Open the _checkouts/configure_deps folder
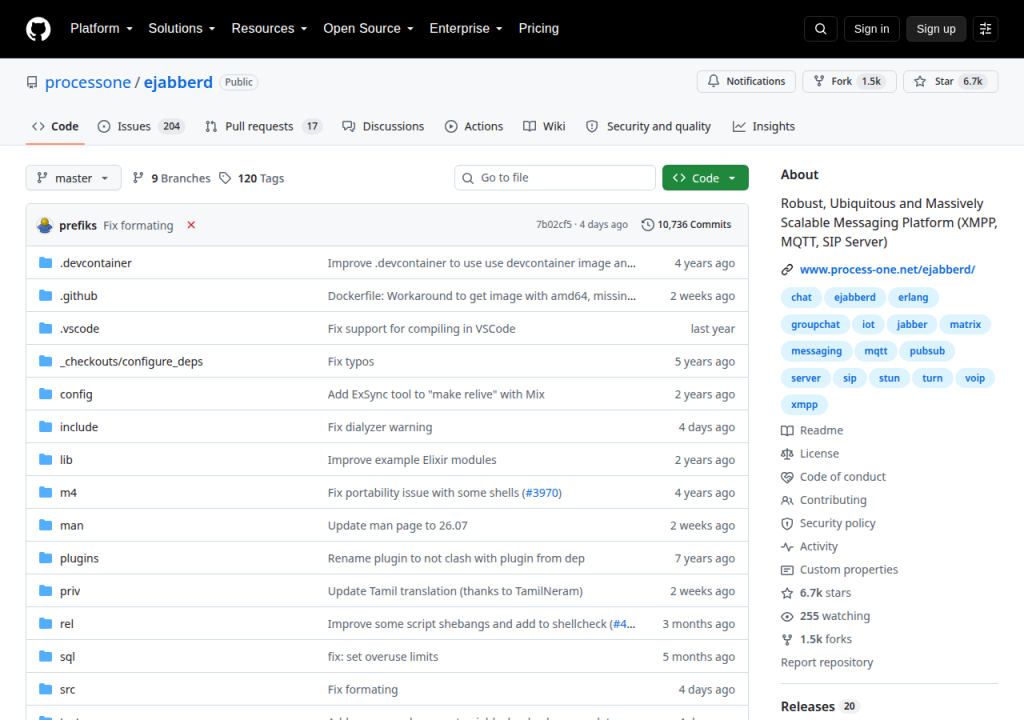 point(131,361)
